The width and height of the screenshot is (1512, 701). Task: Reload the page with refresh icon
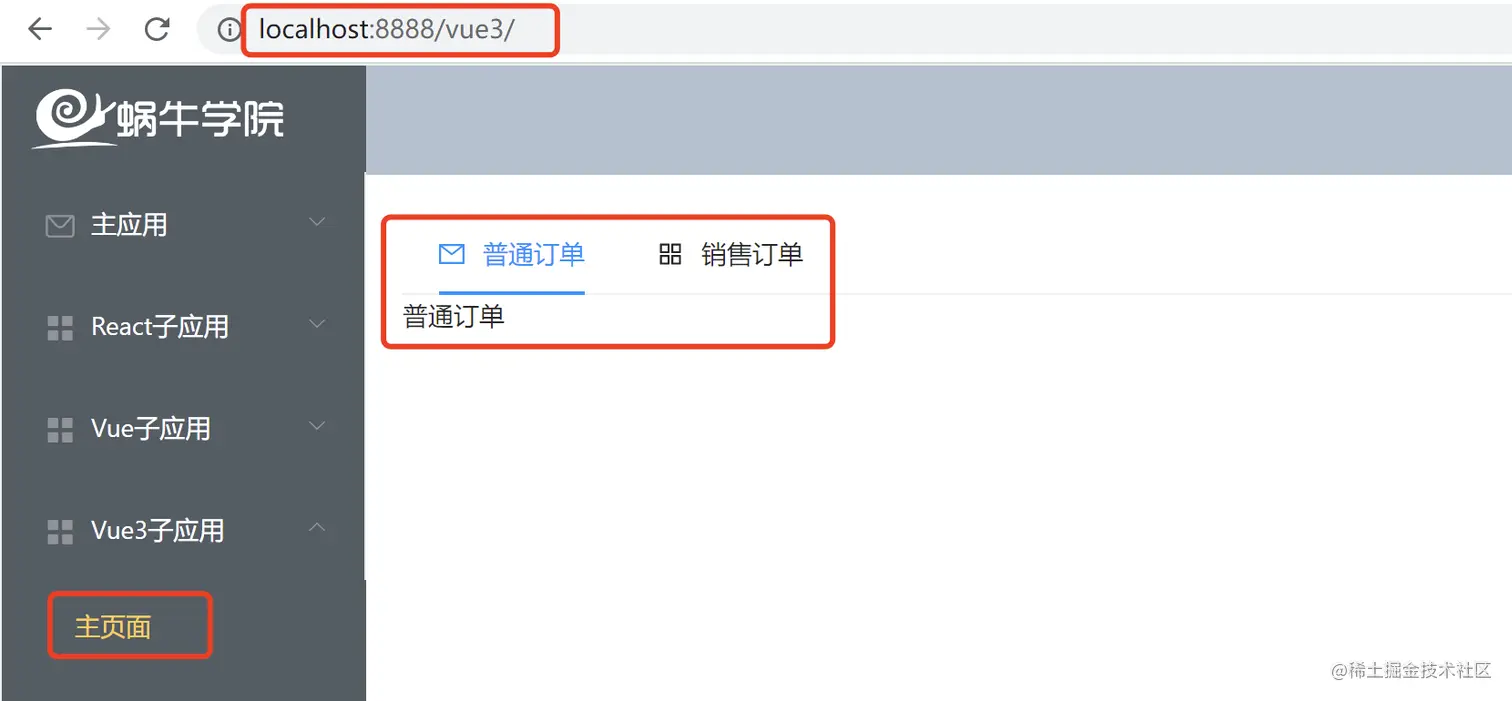coord(157,29)
